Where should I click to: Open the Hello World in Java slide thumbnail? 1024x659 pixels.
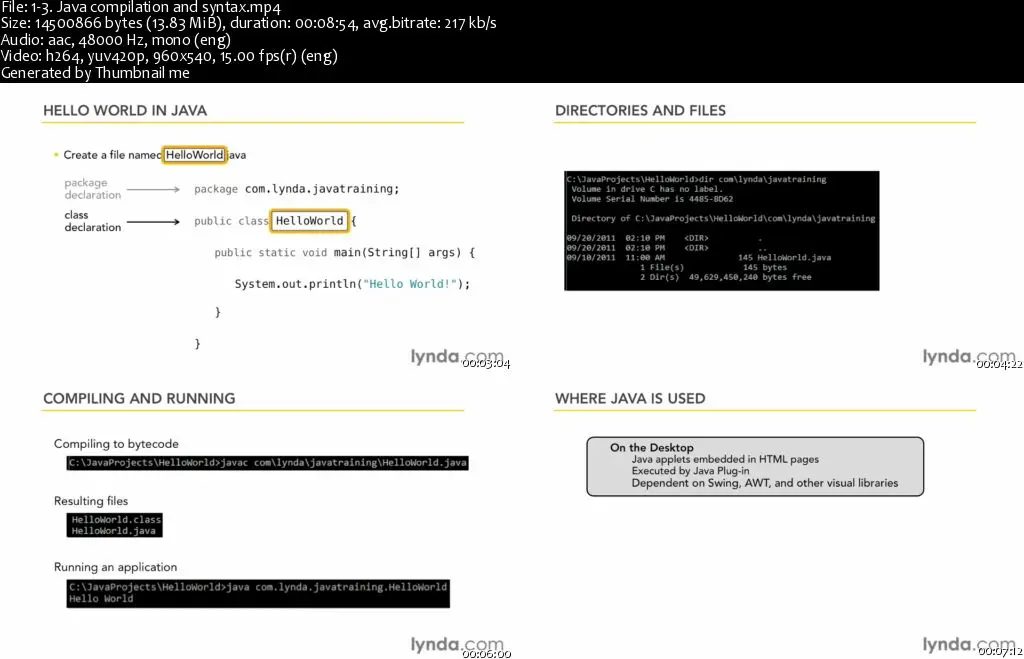point(256,227)
